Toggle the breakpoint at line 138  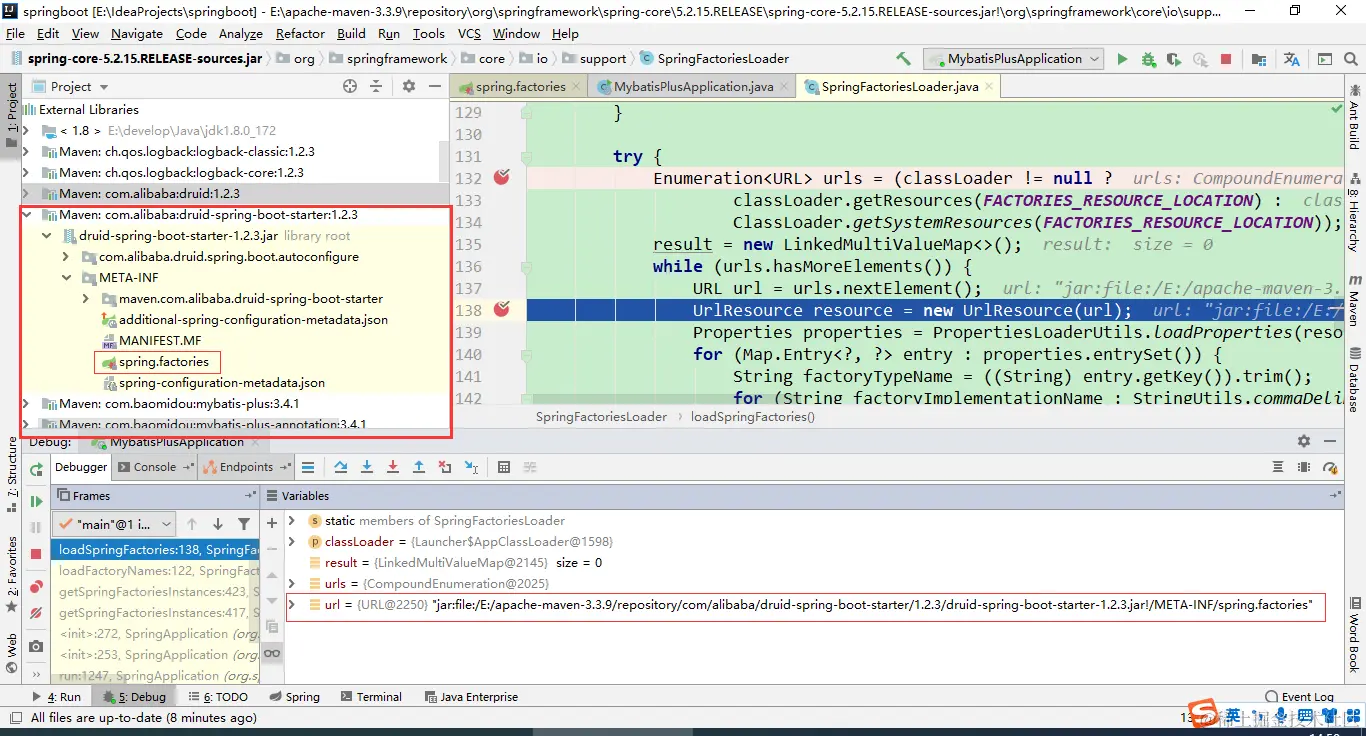pos(502,309)
